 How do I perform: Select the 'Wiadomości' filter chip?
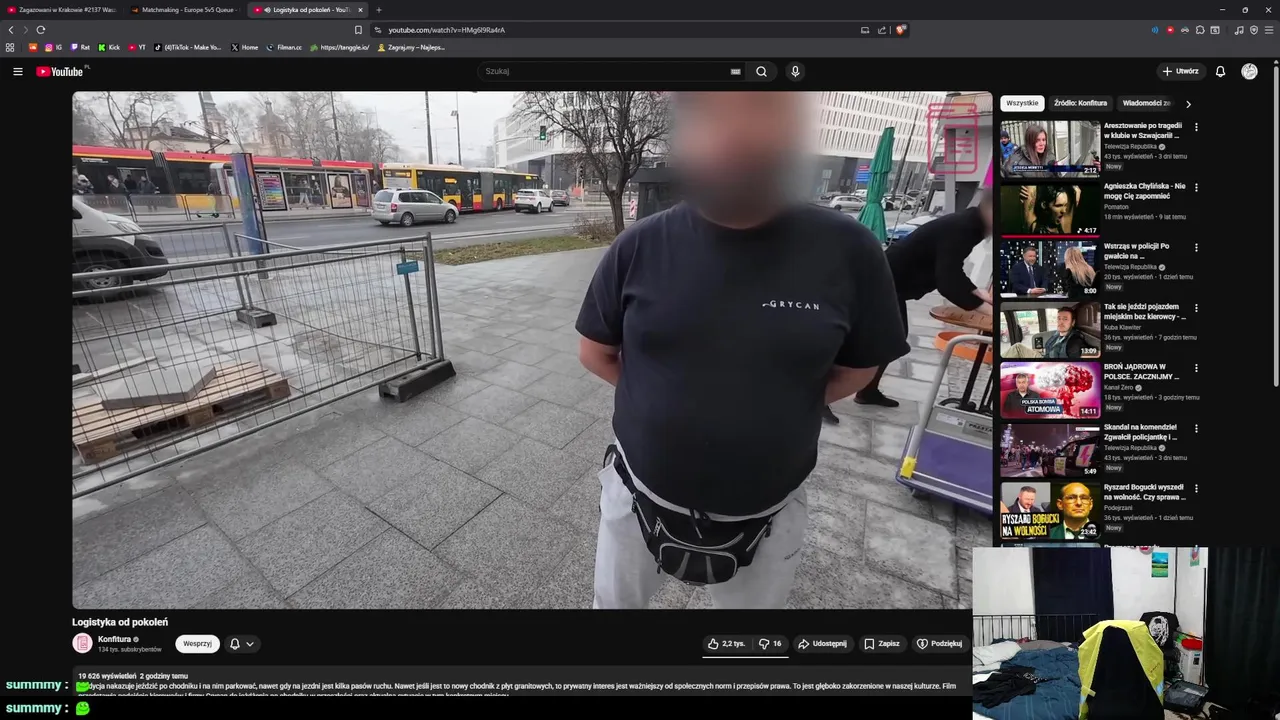point(1145,103)
